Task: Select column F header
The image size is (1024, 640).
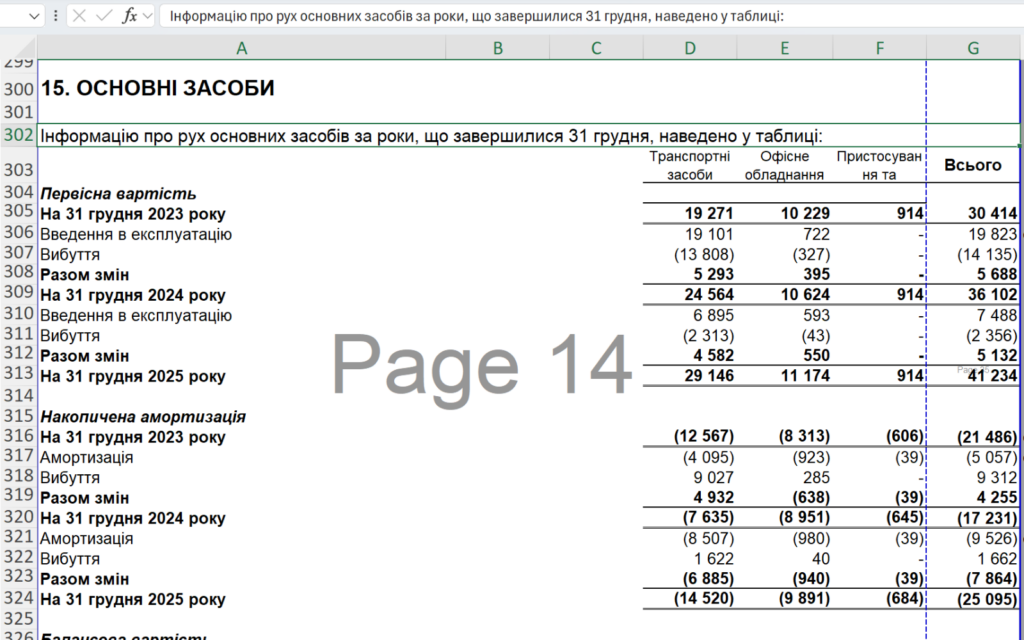Action: click(x=880, y=48)
